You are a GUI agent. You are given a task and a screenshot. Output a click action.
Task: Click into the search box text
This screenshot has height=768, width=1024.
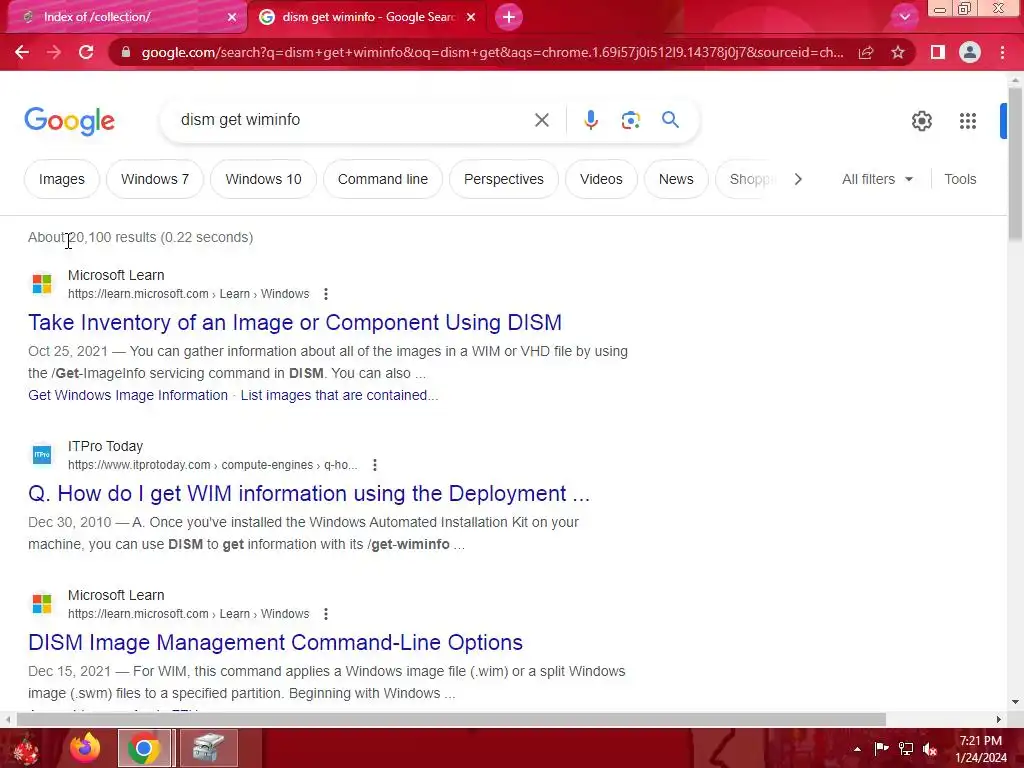coord(240,120)
